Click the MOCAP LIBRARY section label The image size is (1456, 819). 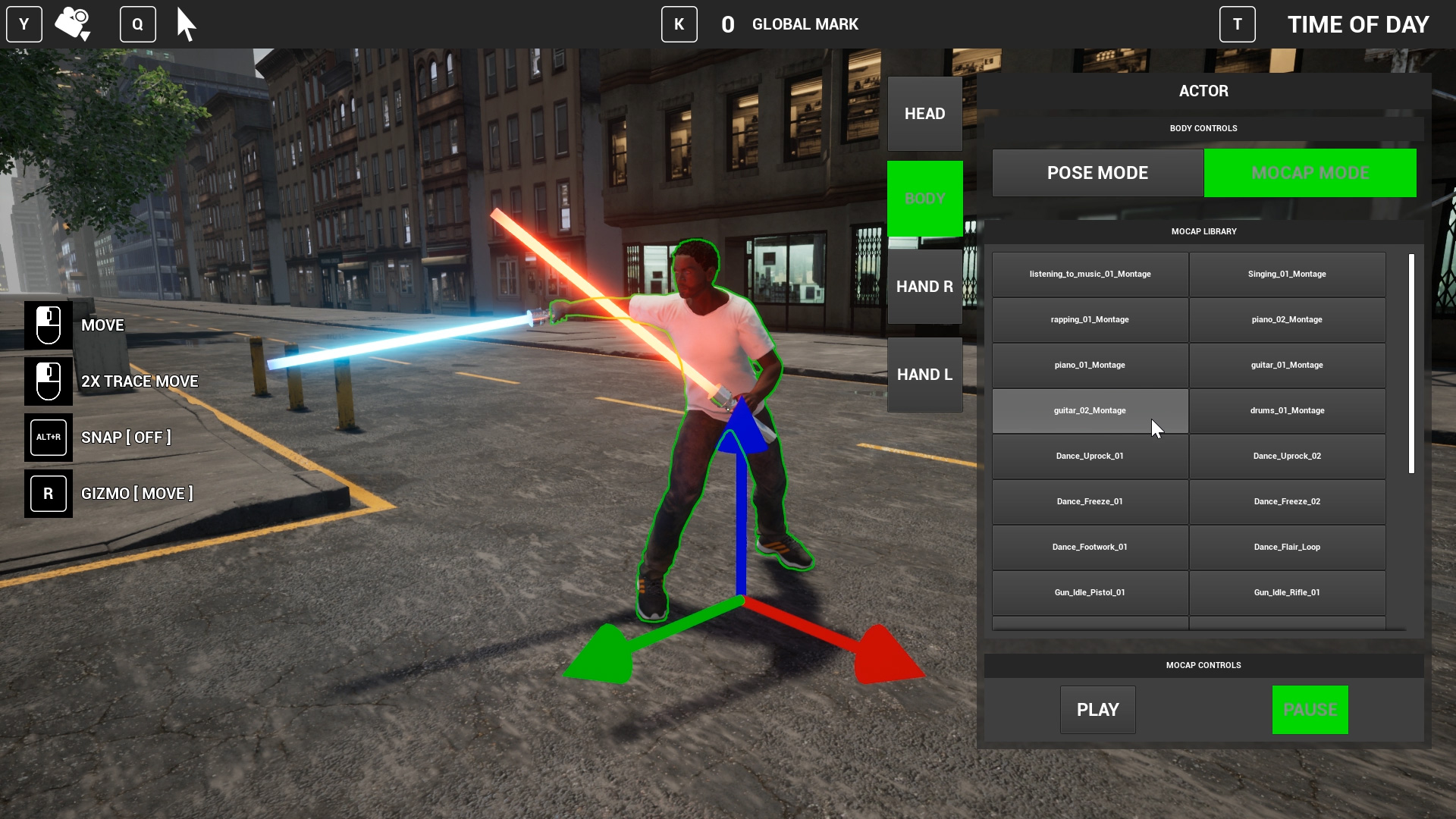(x=1203, y=232)
